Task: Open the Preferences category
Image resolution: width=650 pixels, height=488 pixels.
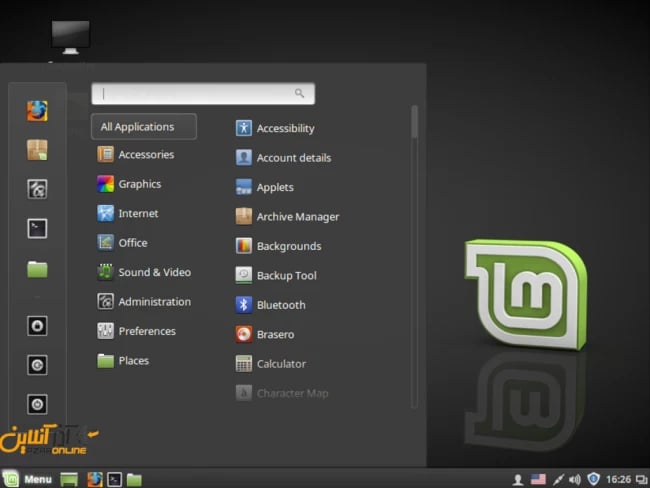Action: pyautogui.click(x=137, y=331)
